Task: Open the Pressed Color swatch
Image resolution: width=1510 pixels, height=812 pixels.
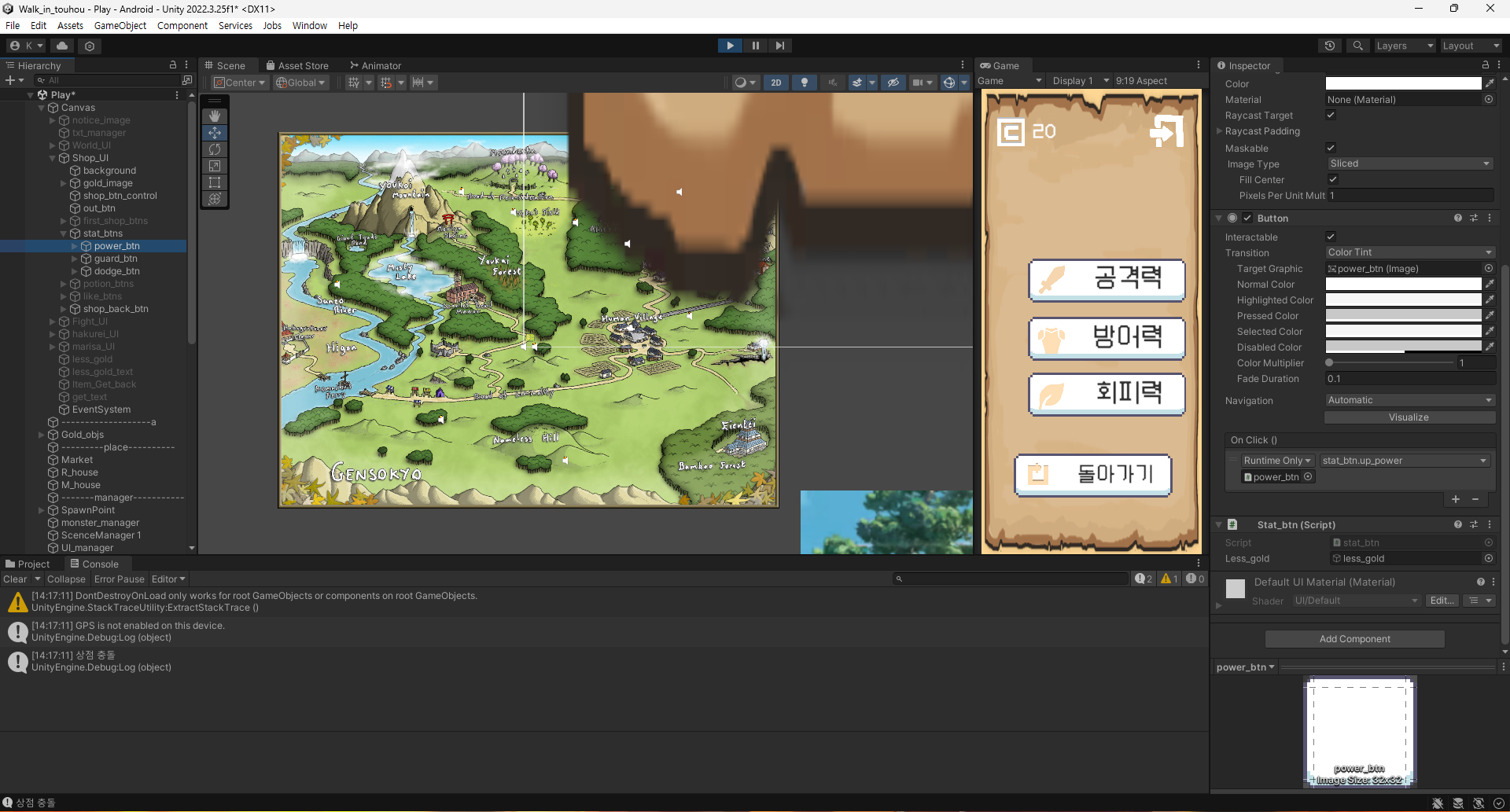Action: pyautogui.click(x=1404, y=316)
